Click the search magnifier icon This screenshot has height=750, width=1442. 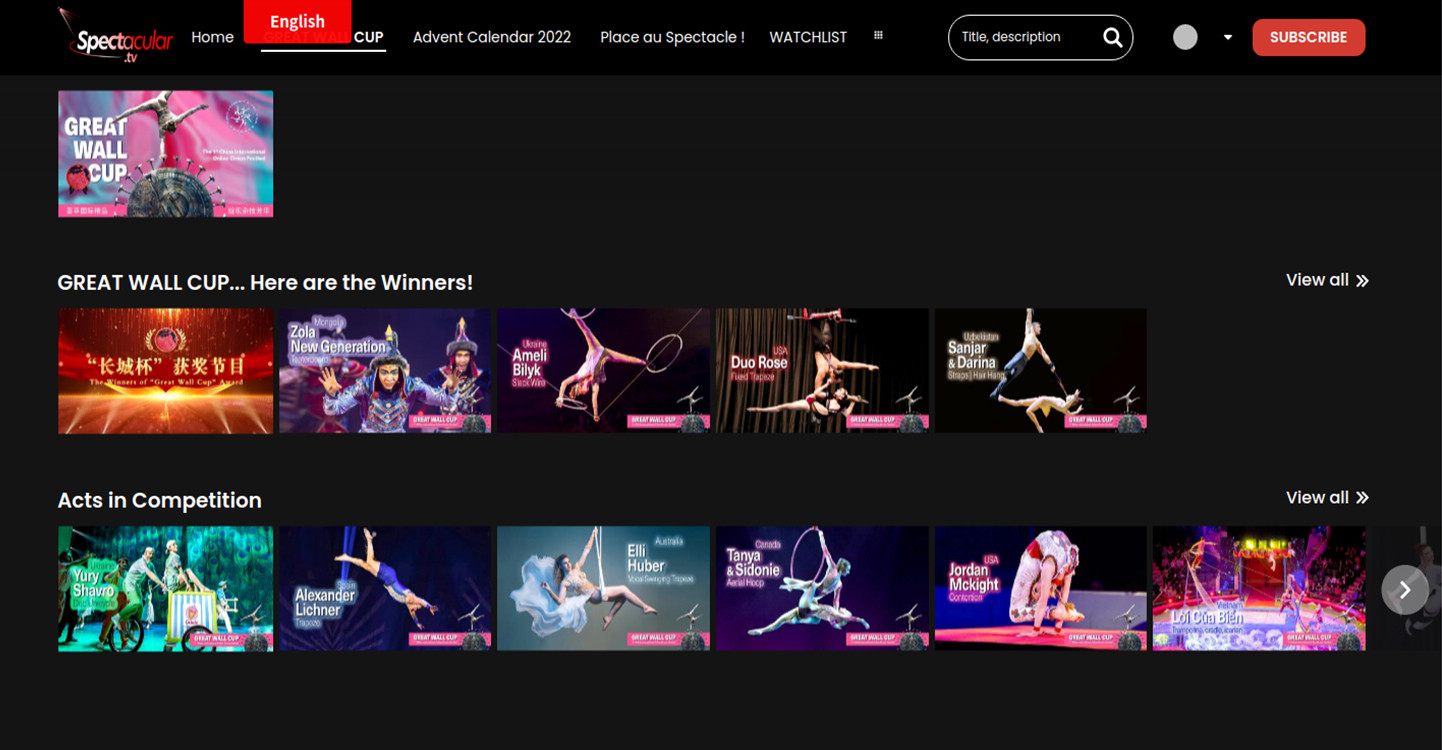click(1112, 37)
